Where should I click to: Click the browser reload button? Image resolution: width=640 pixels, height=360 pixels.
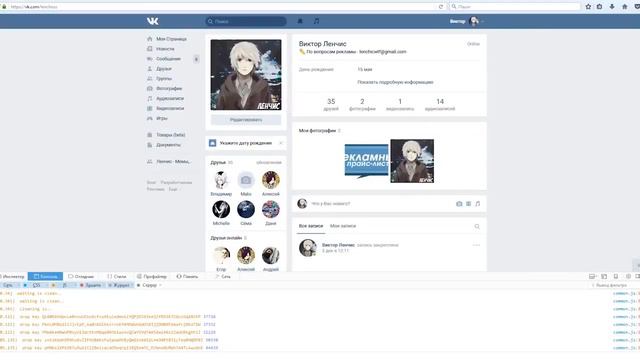click(x=441, y=7)
